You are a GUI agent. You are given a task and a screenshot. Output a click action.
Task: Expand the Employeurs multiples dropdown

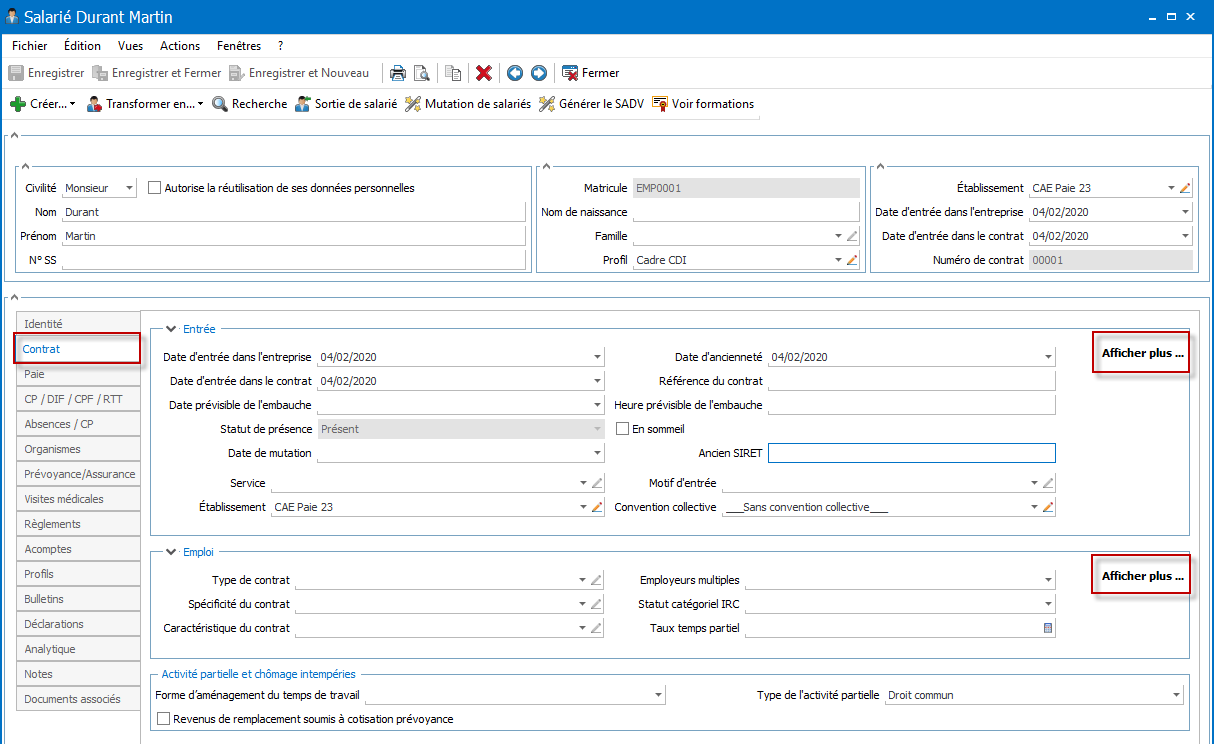pyautogui.click(x=1048, y=580)
